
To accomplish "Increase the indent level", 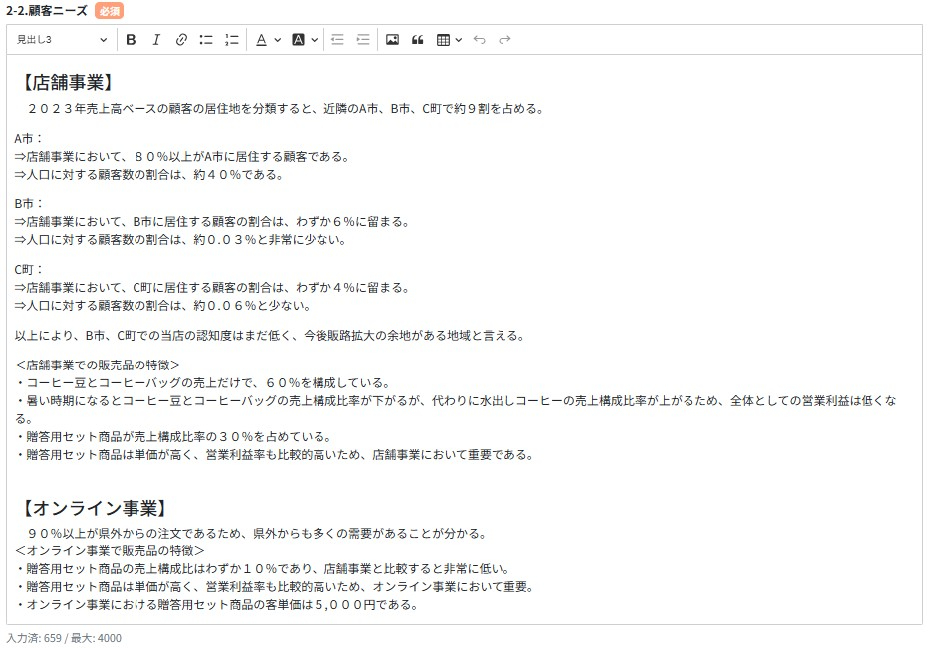I will 363,39.
